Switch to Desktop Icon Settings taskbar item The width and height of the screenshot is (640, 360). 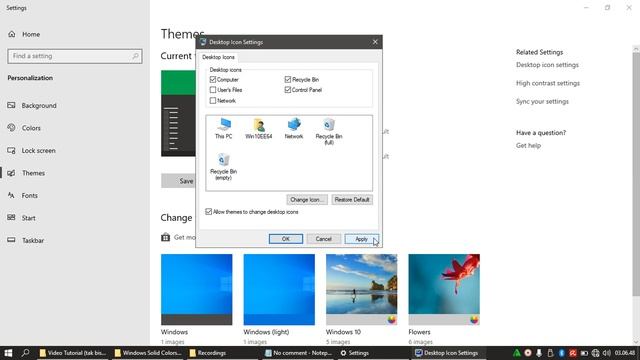click(x=447, y=353)
